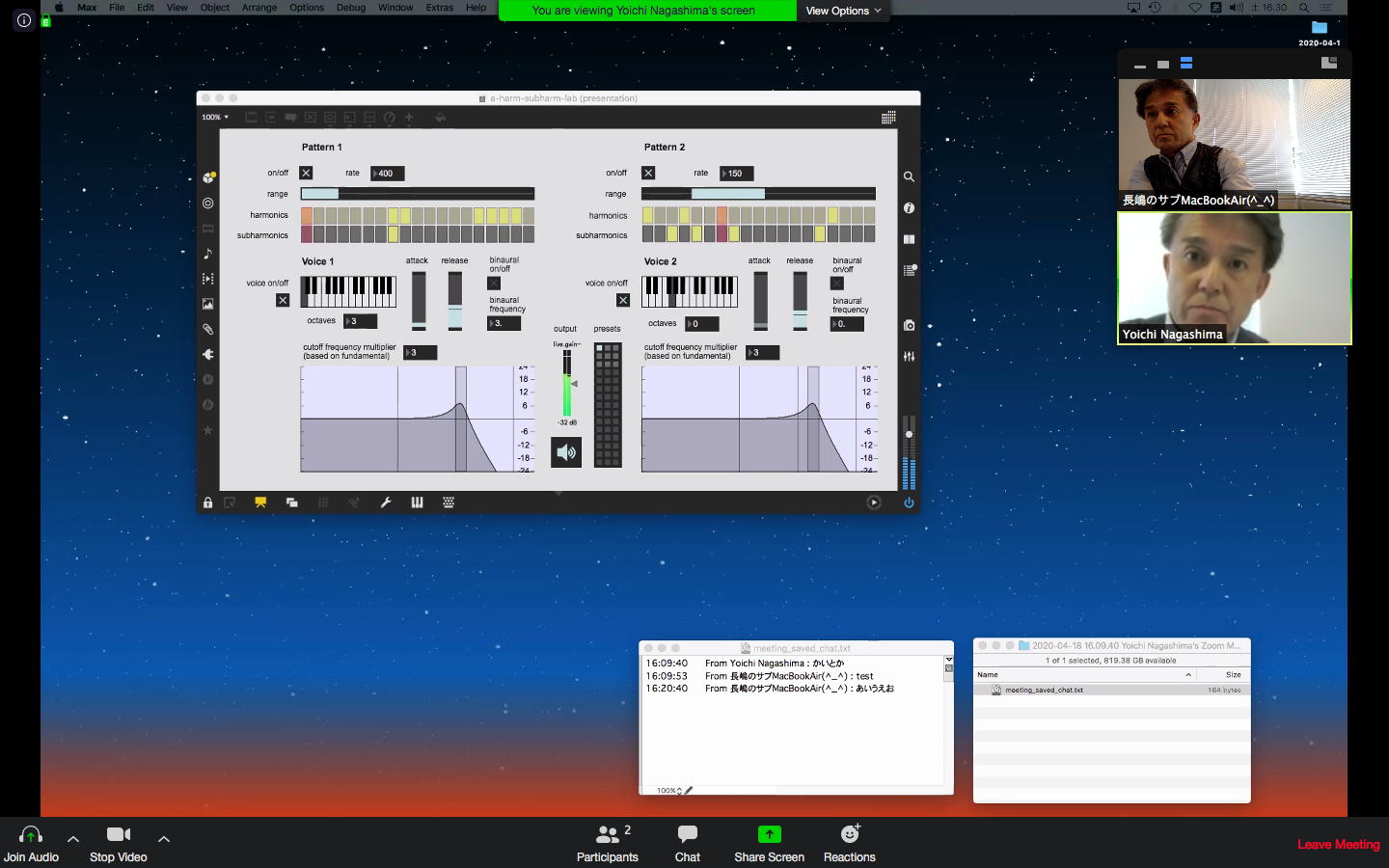Click the power icon to toggle Max audio

coord(909,502)
